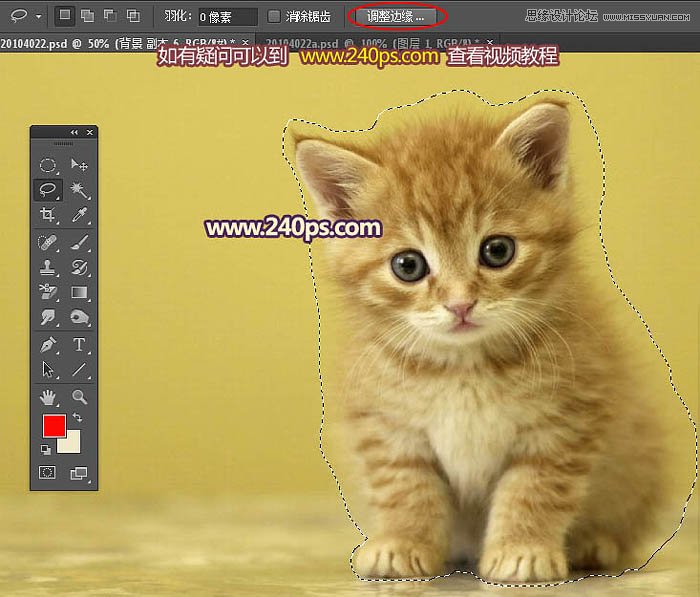Select the Smudge tool

tap(48, 317)
